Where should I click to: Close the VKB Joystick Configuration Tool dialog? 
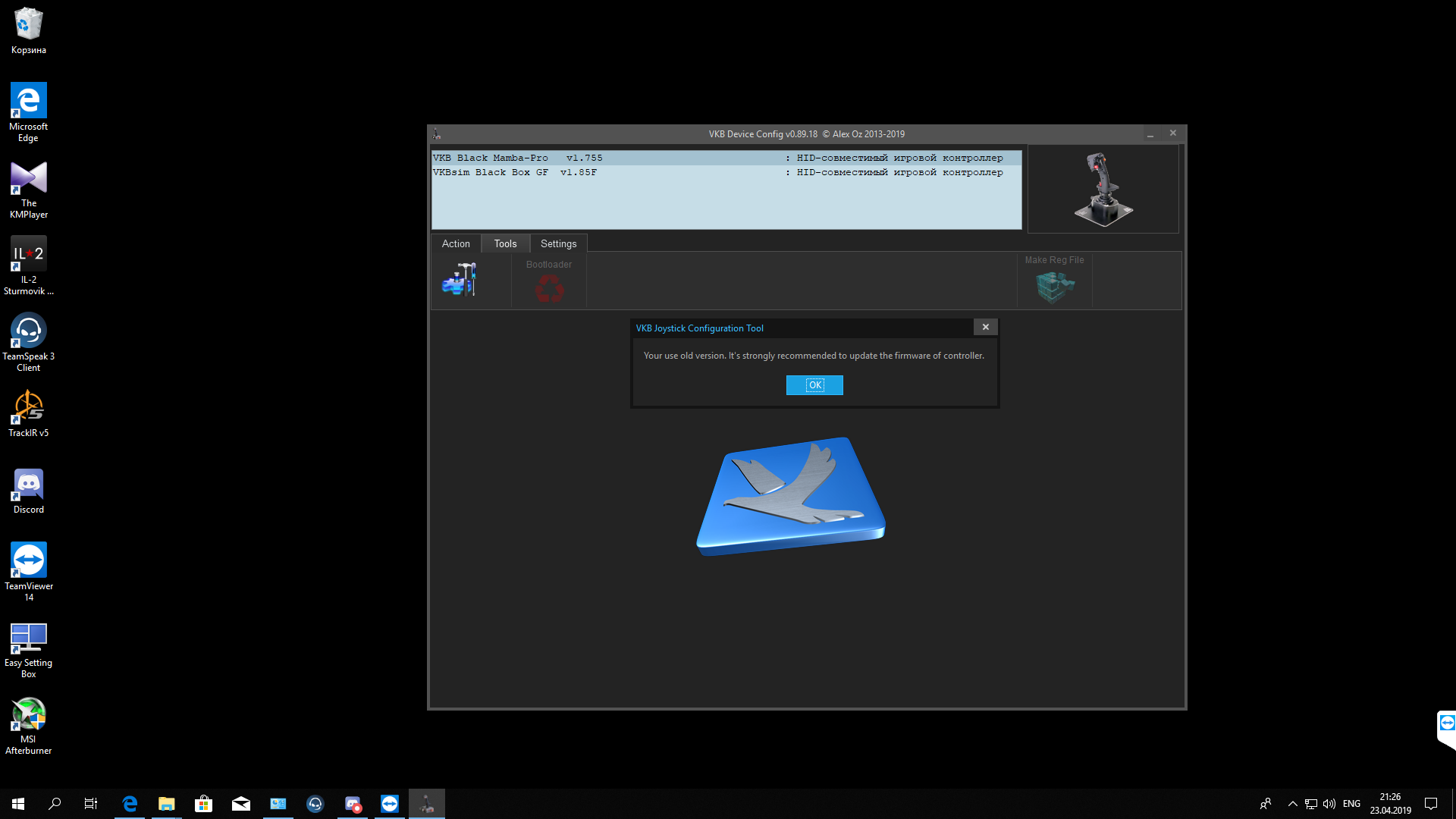[x=985, y=327]
